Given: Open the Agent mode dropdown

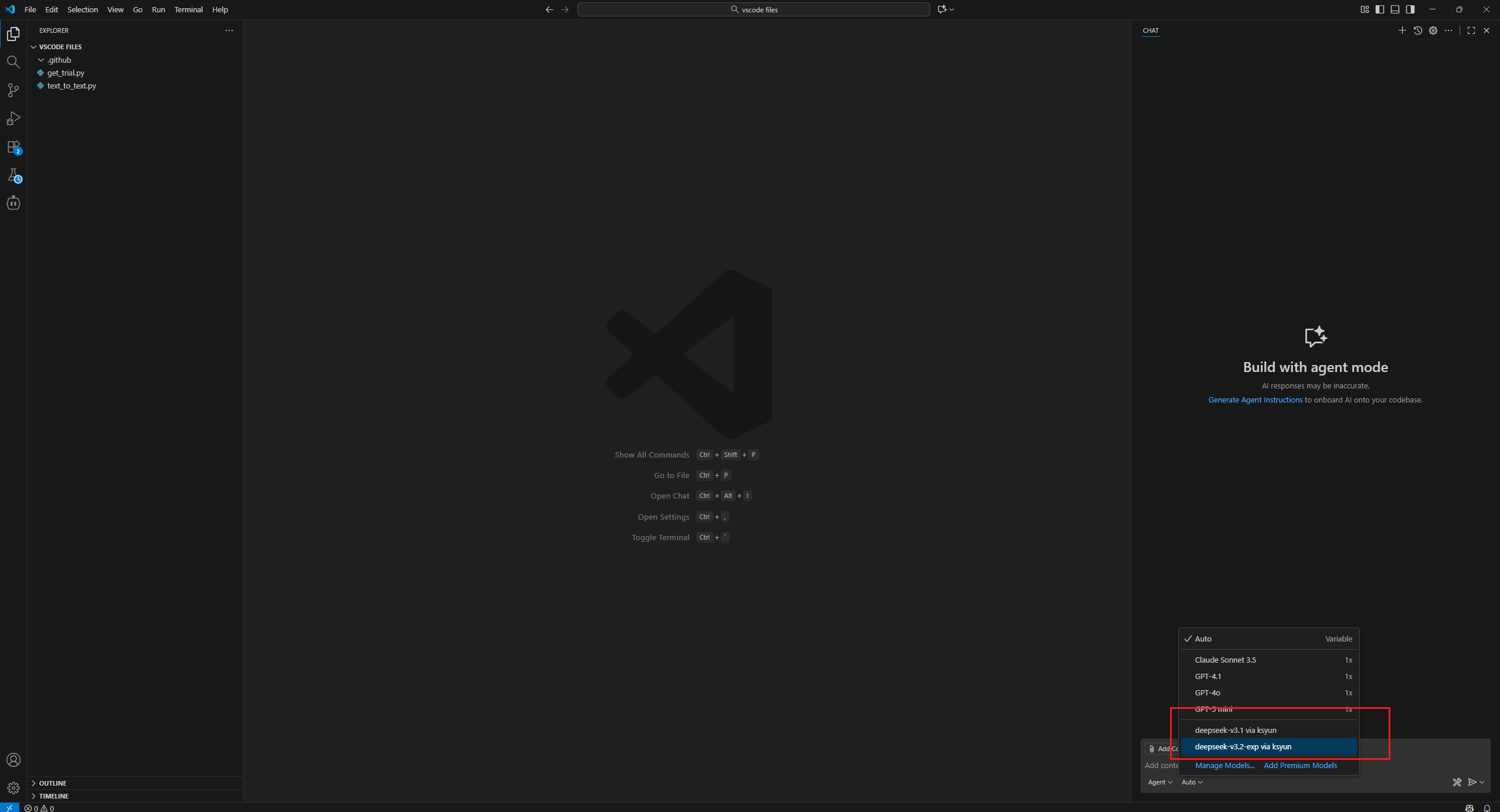Looking at the screenshot, I should (1159, 782).
